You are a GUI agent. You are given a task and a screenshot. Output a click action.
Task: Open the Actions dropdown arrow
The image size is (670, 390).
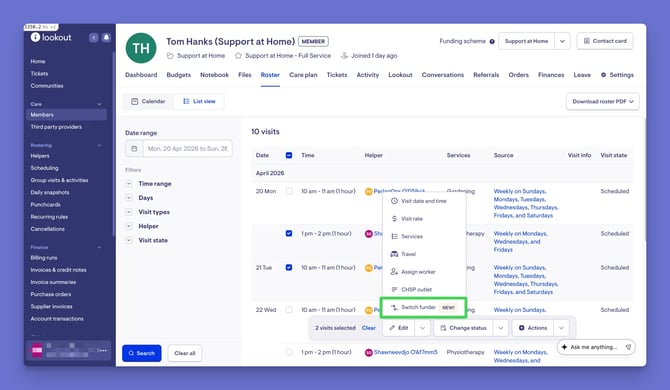coord(561,328)
